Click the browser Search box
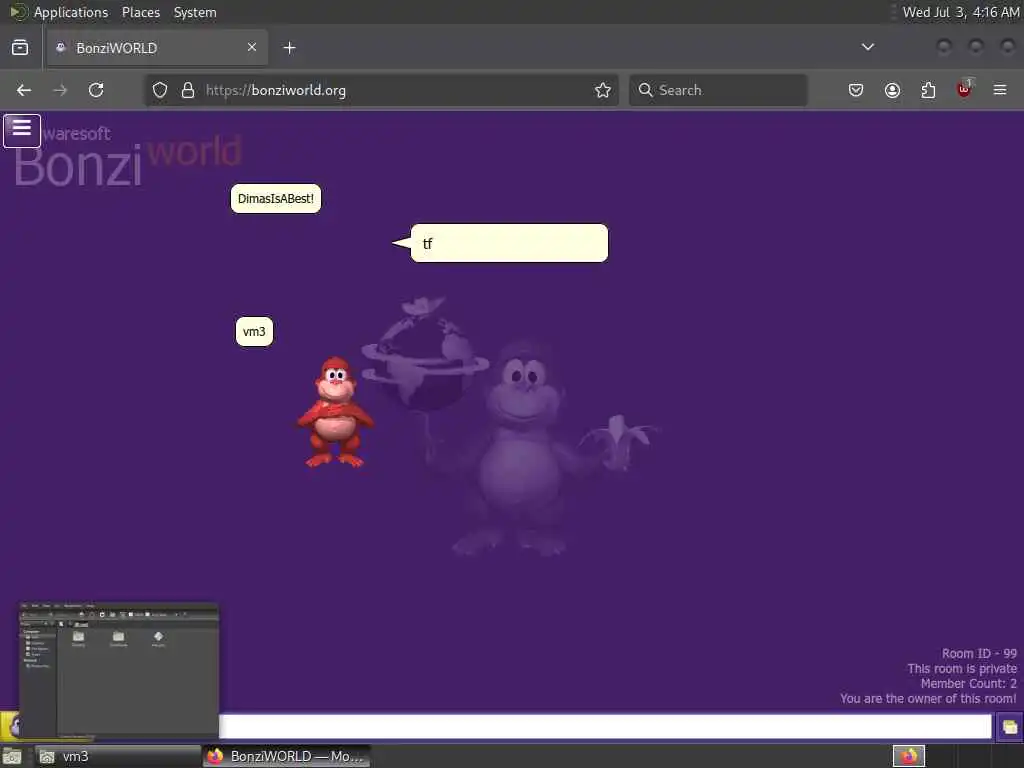1024x768 pixels. tap(718, 90)
